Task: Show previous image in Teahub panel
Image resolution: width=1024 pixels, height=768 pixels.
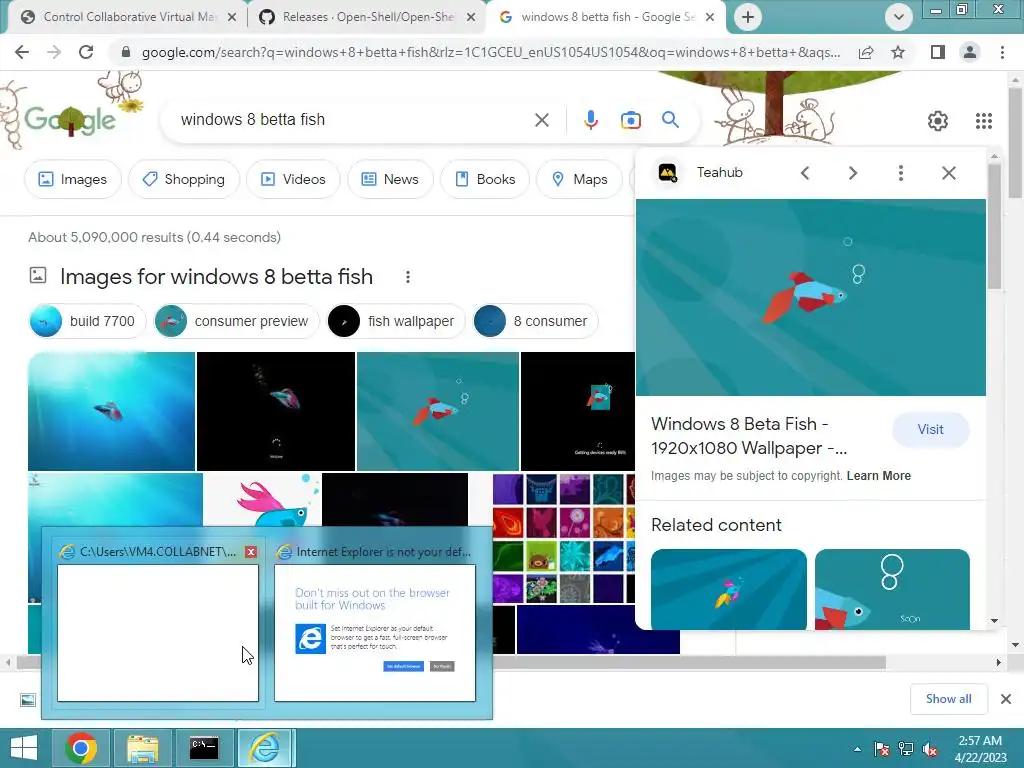Action: 805,173
